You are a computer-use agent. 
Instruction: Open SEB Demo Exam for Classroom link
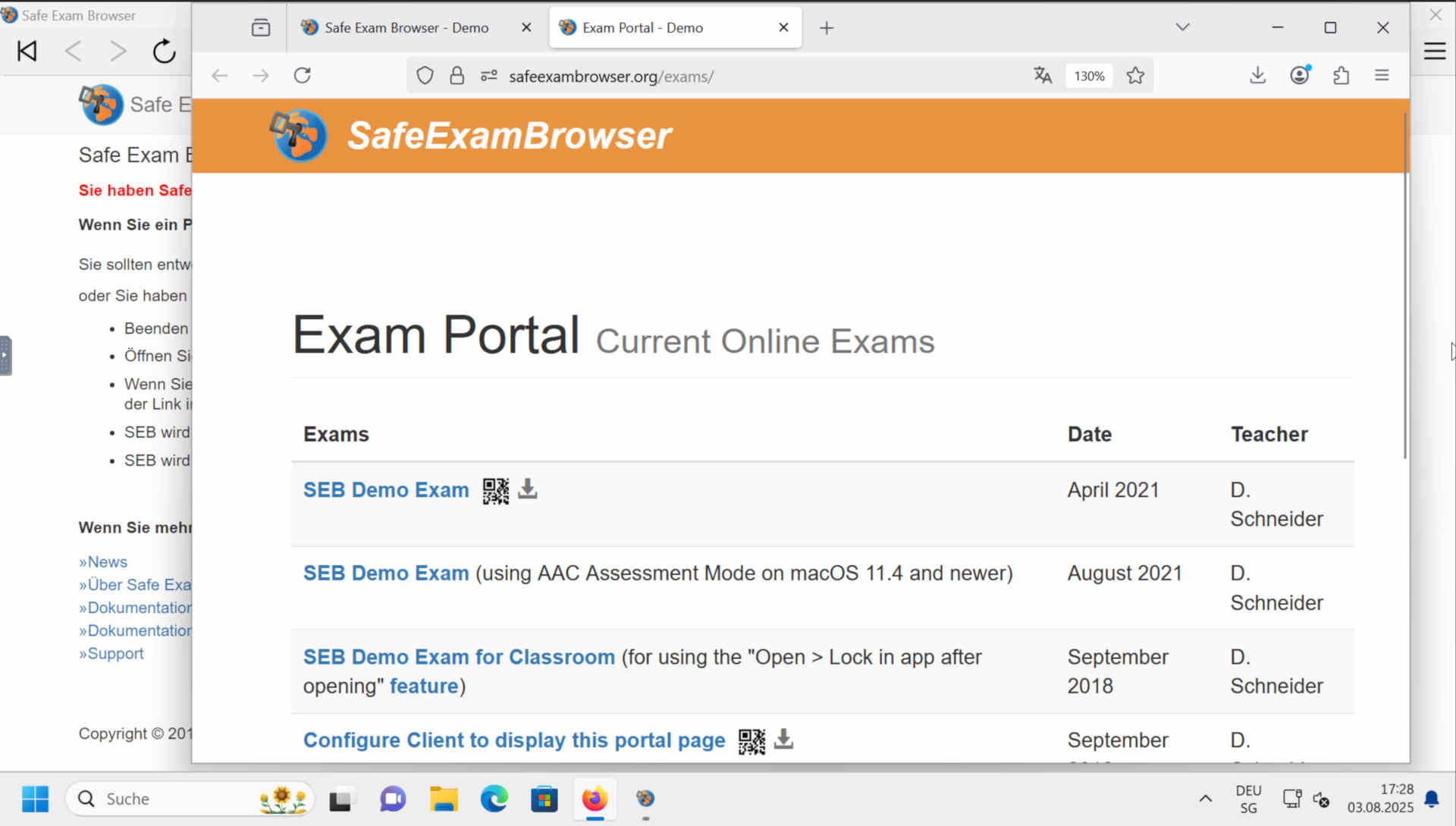459,658
